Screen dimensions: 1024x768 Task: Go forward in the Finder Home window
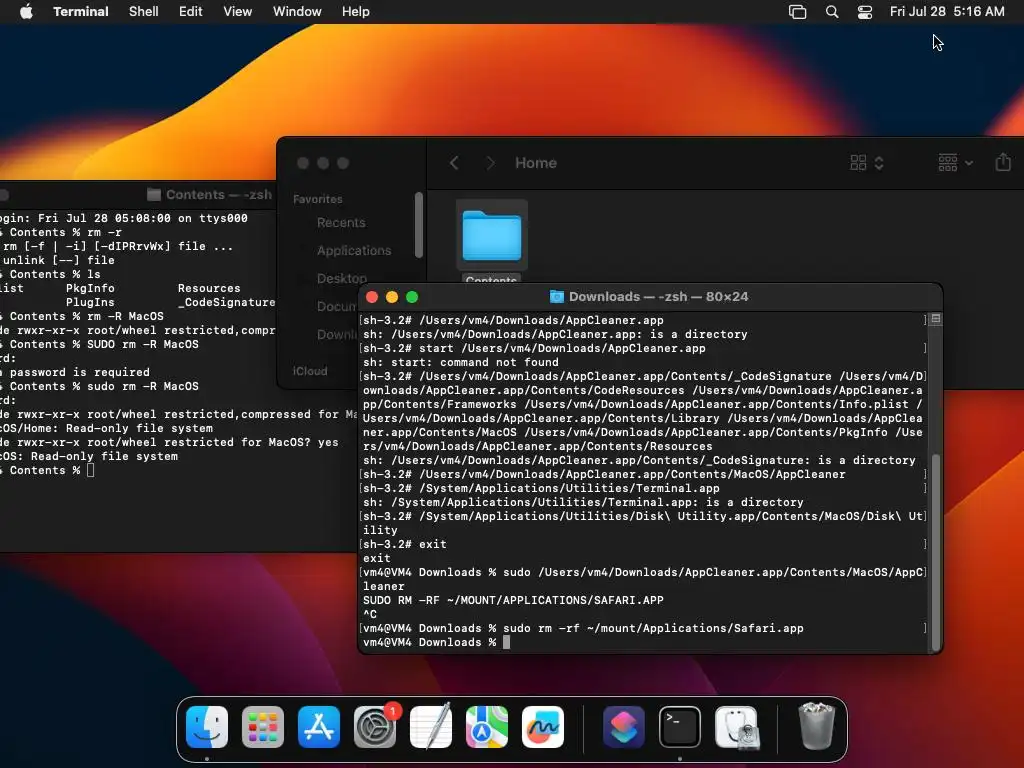tap(490, 163)
